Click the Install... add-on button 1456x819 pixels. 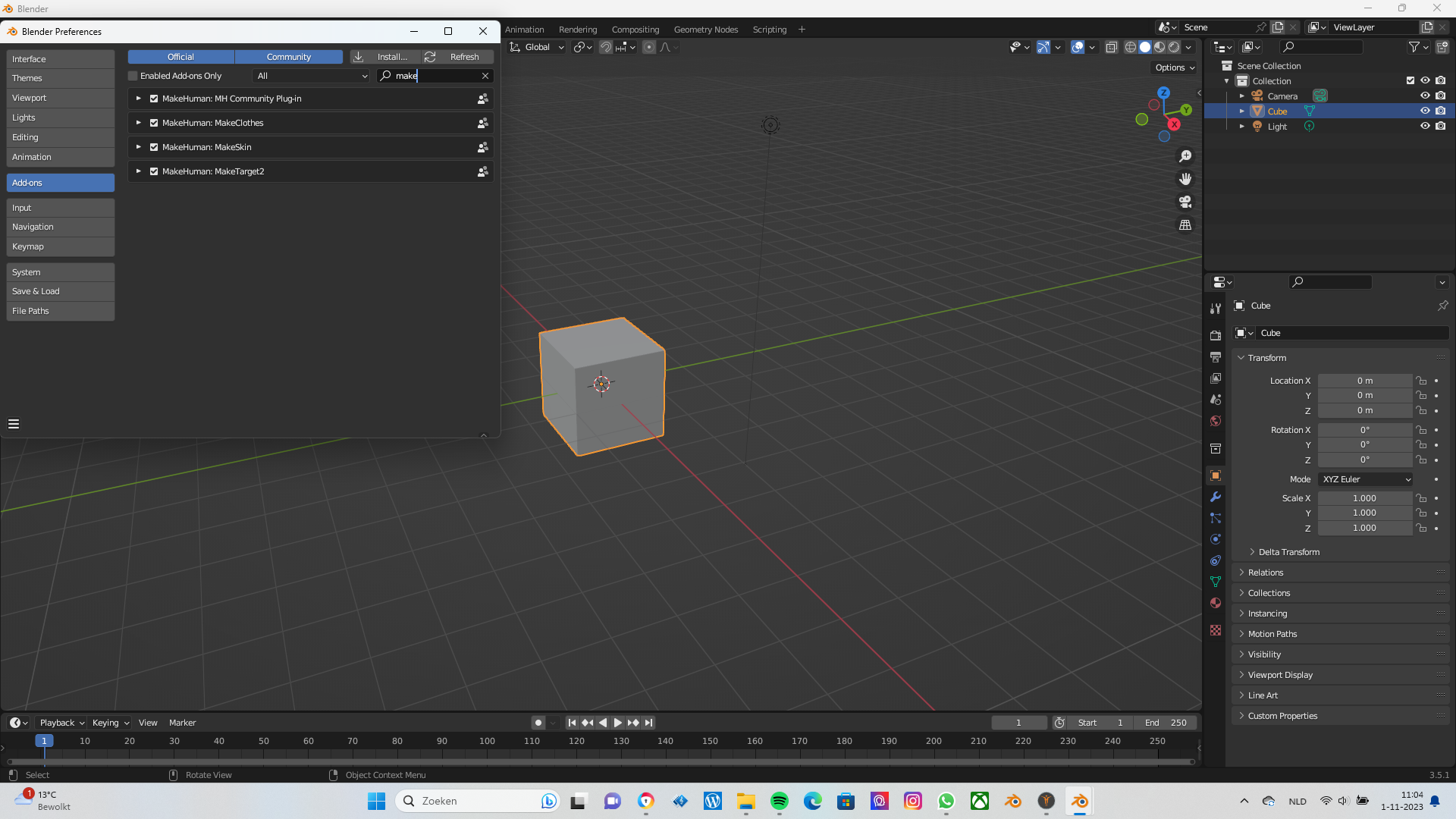[x=385, y=57]
